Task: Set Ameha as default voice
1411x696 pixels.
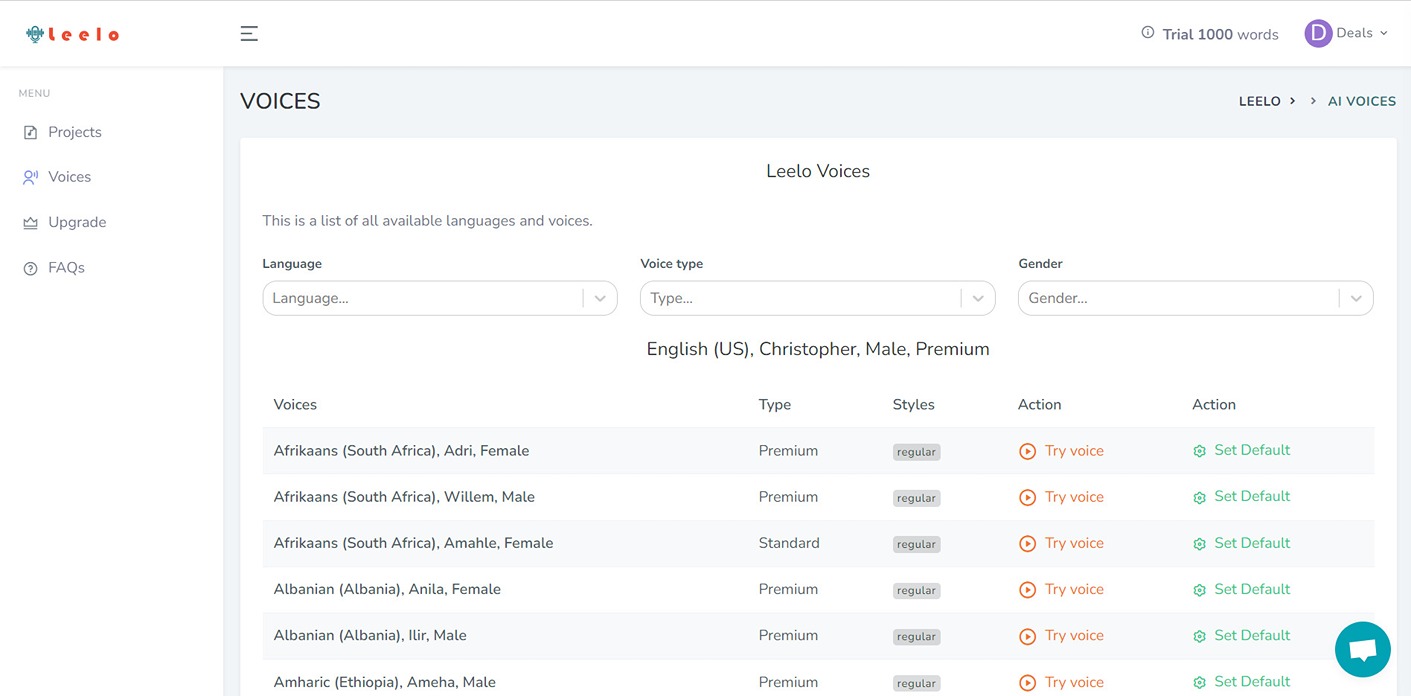Action: click(1241, 681)
